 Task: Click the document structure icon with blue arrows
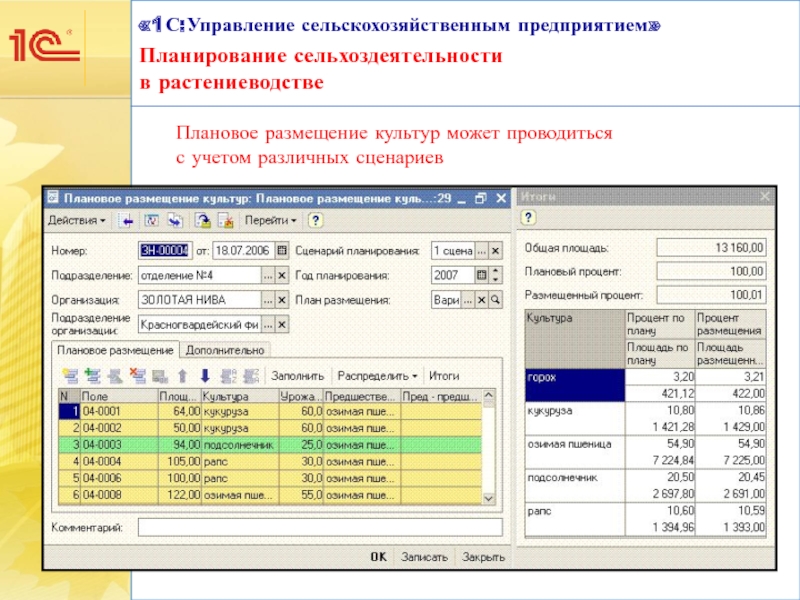tap(176, 220)
